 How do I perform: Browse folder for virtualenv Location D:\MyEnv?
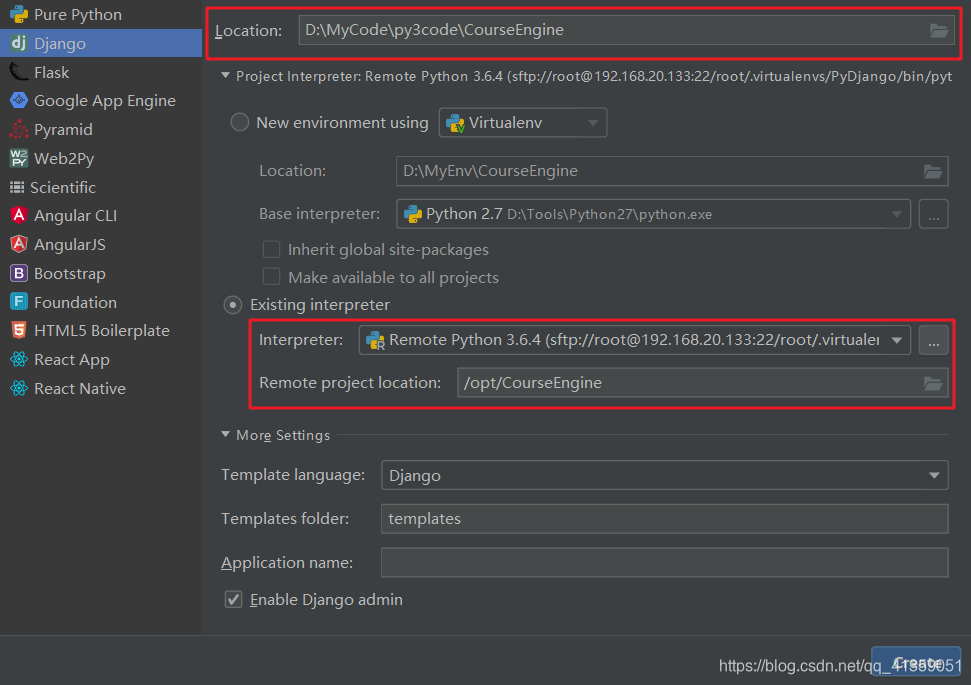click(933, 172)
